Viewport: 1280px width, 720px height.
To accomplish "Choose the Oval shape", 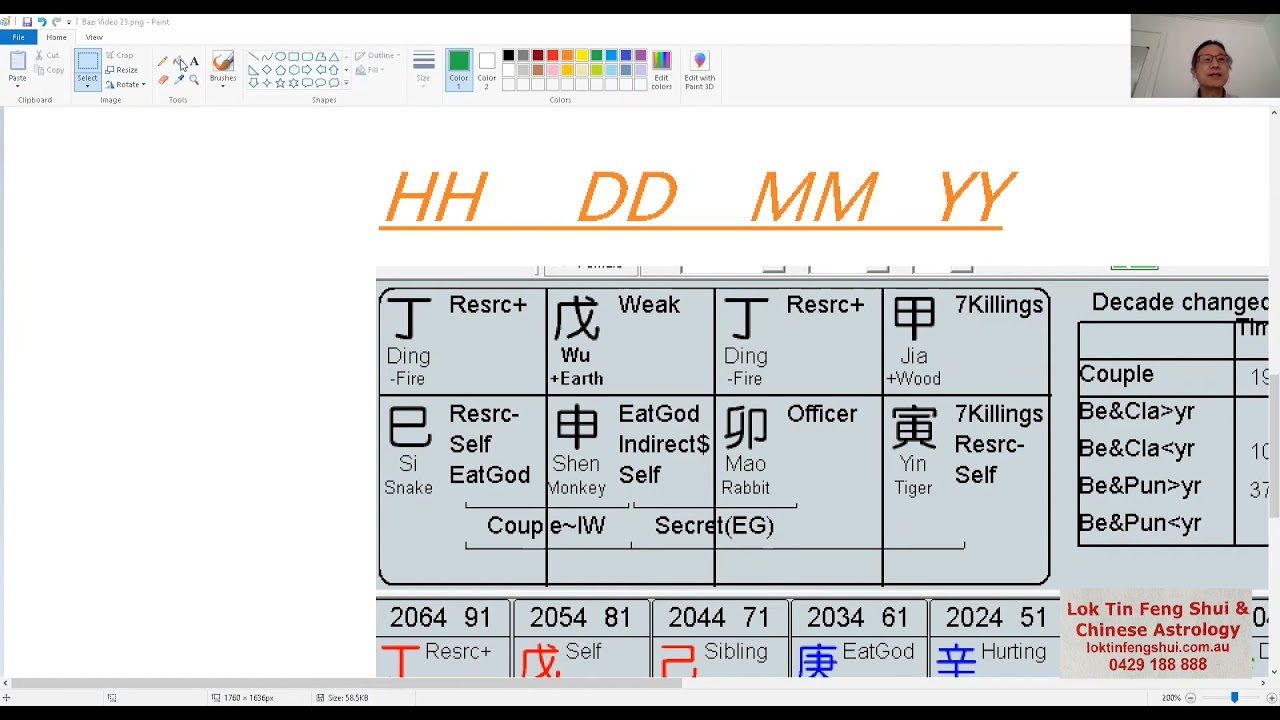I will [x=280, y=57].
